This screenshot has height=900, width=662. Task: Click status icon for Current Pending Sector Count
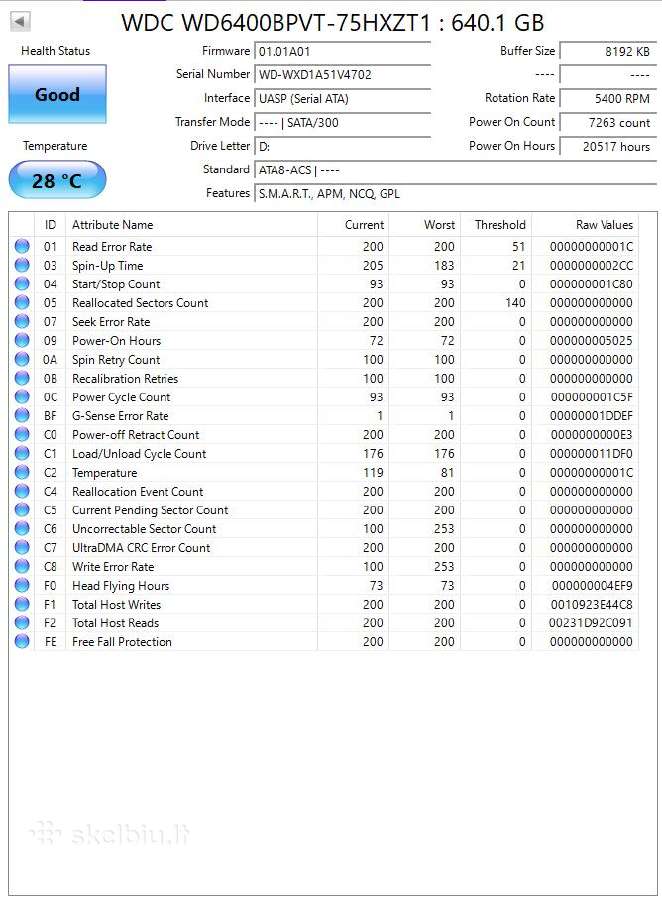[x=22, y=510]
